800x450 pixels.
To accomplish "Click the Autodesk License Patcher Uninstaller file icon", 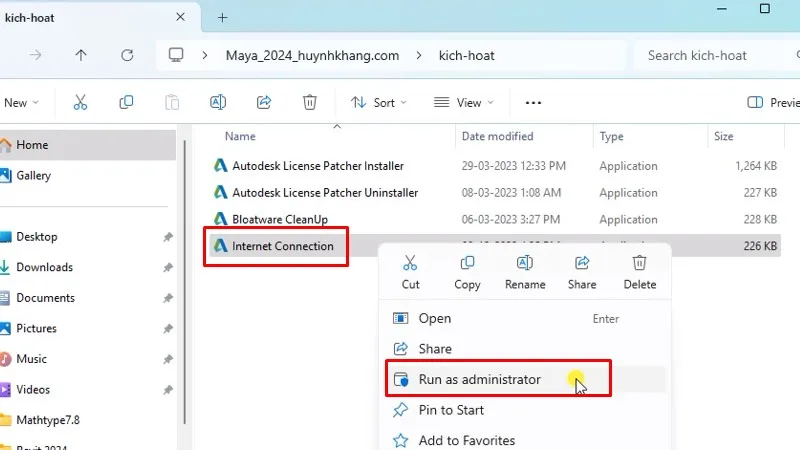I will 220,192.
